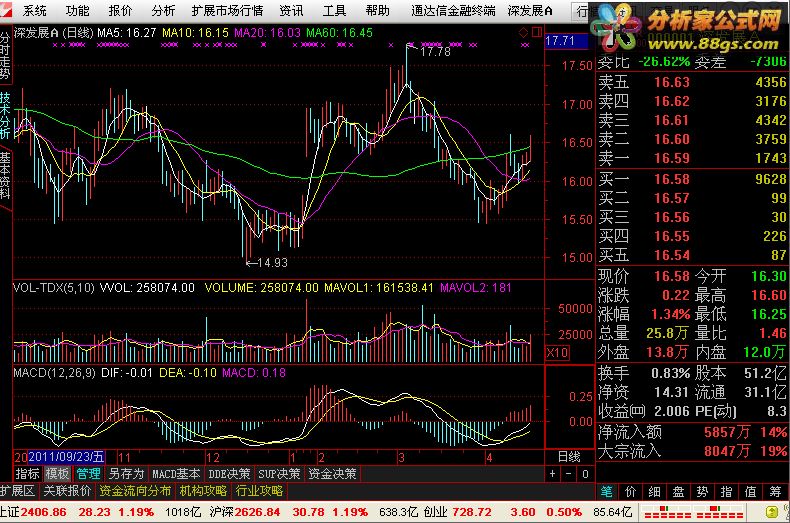Screen dimensions: 790x523
Task: Click the 买一 price 16.58
Action: click(672, 179)
